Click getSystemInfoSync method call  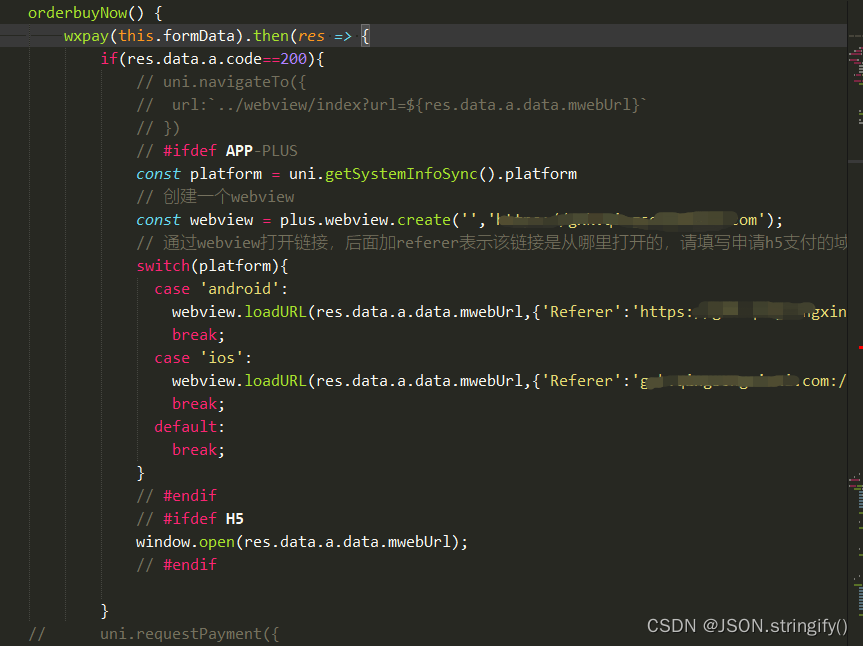(x=401, y=174)
